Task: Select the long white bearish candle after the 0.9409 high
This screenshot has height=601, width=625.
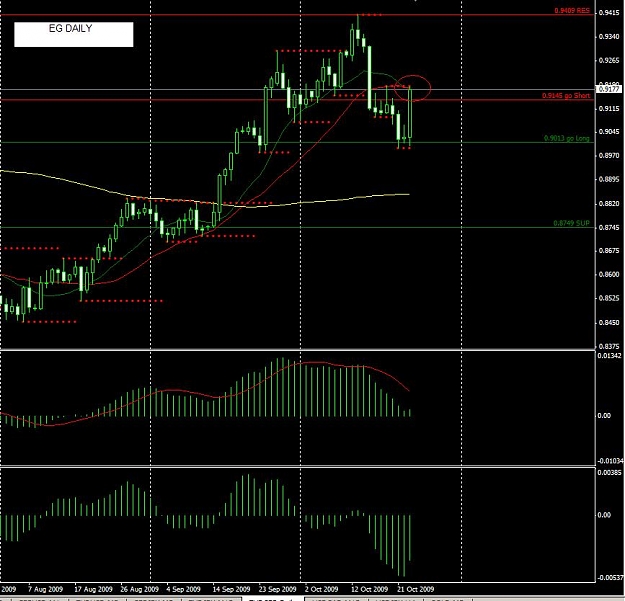Action: [x=369, y=77]
